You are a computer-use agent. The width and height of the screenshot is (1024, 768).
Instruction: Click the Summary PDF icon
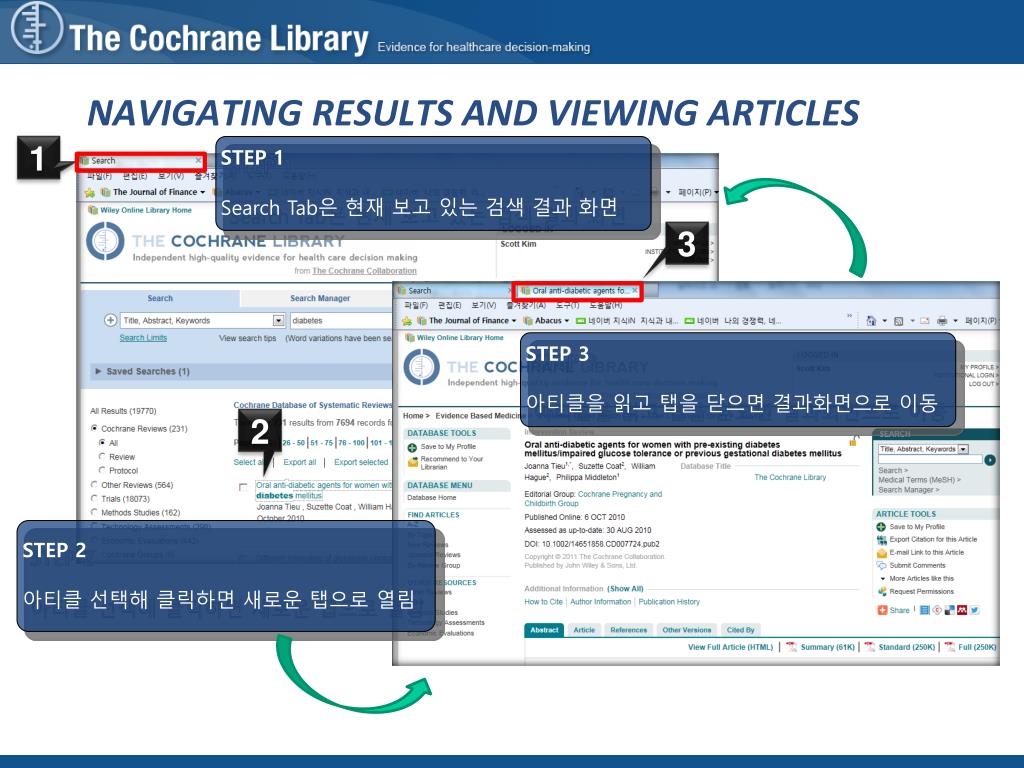791,647
